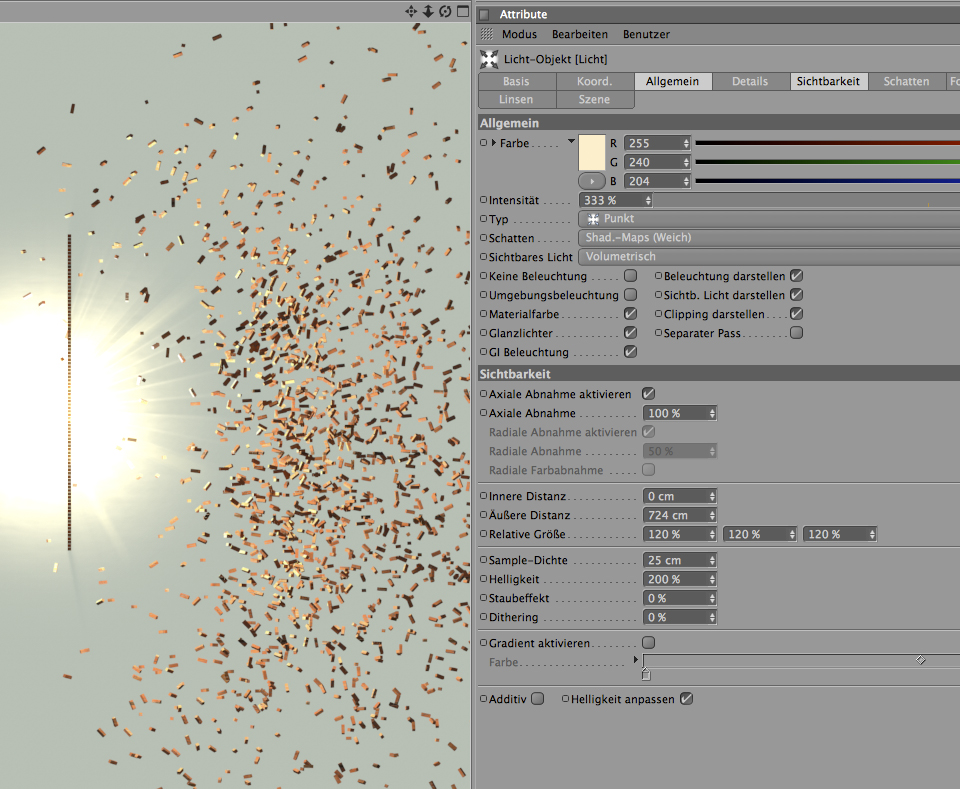The height and width of the screenshot is (789, 960).
Task: Expand the Farbe disclosure triangle
Action: (494, 143)
